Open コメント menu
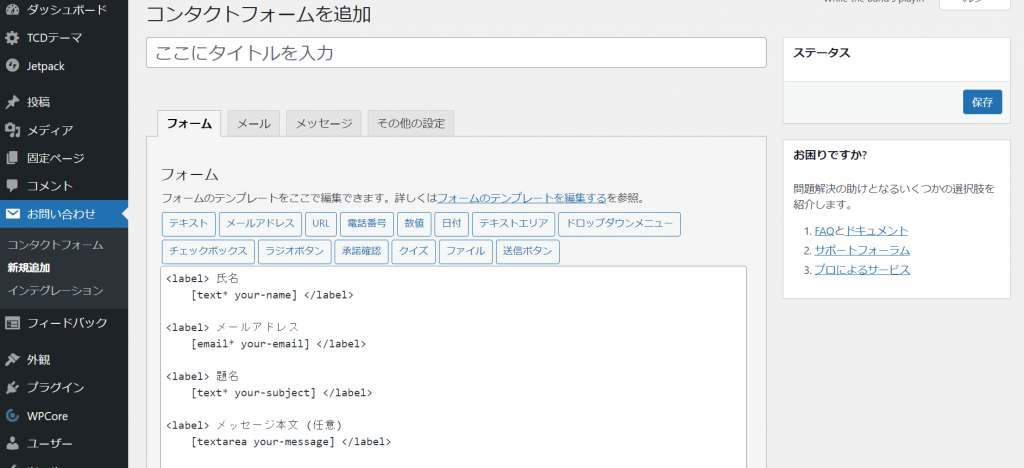Image resolution: width=1024 pixels, height=468 pixels. 50,186
